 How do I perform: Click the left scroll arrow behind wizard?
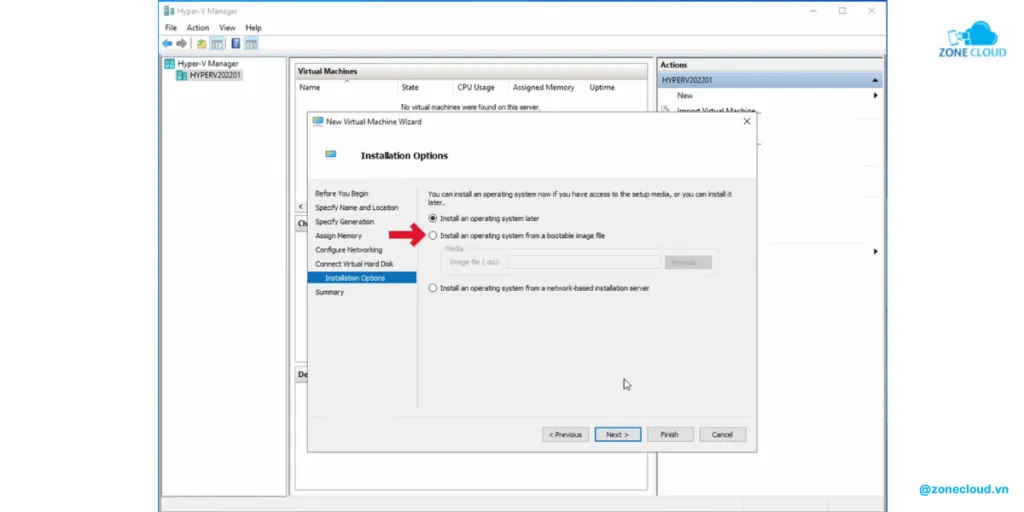(x=300, y=207)
